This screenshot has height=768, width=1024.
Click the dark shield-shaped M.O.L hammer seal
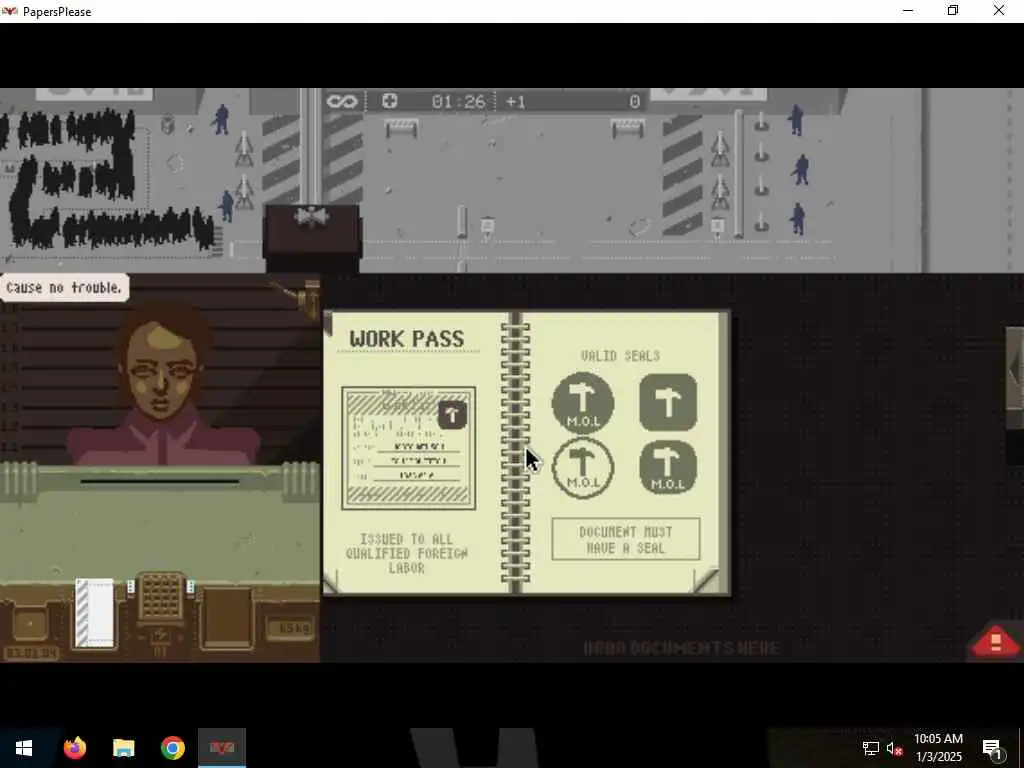668,467
